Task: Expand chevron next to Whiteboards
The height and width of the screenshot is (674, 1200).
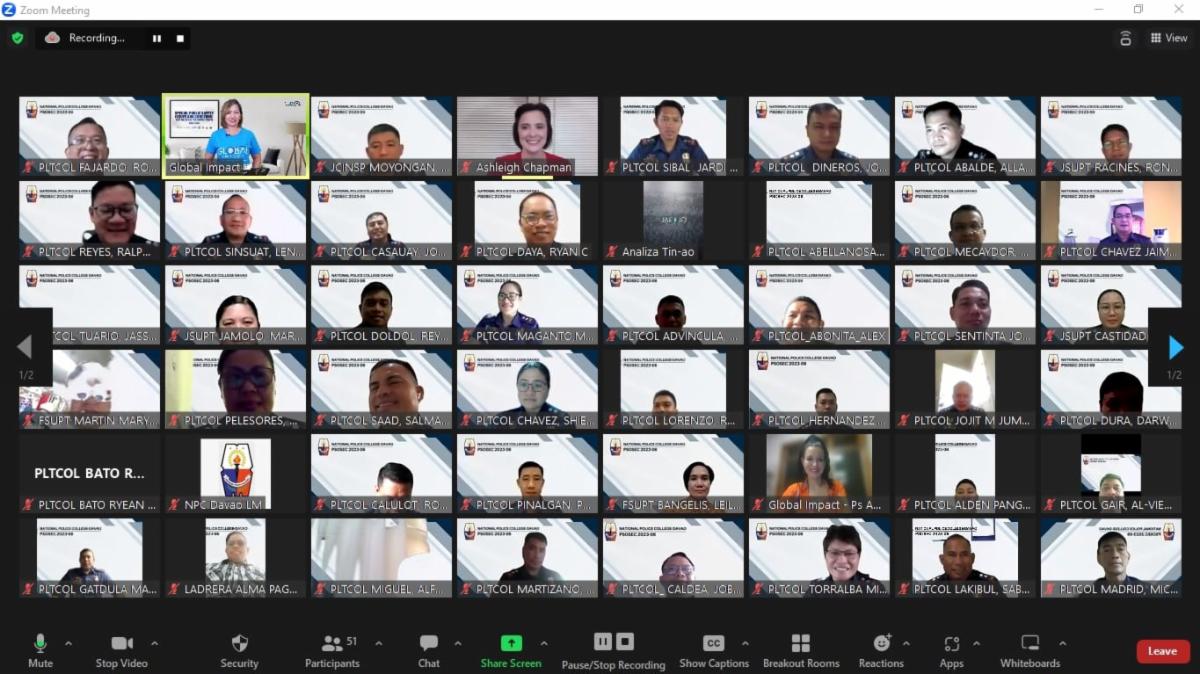Action: point(1062,643)
